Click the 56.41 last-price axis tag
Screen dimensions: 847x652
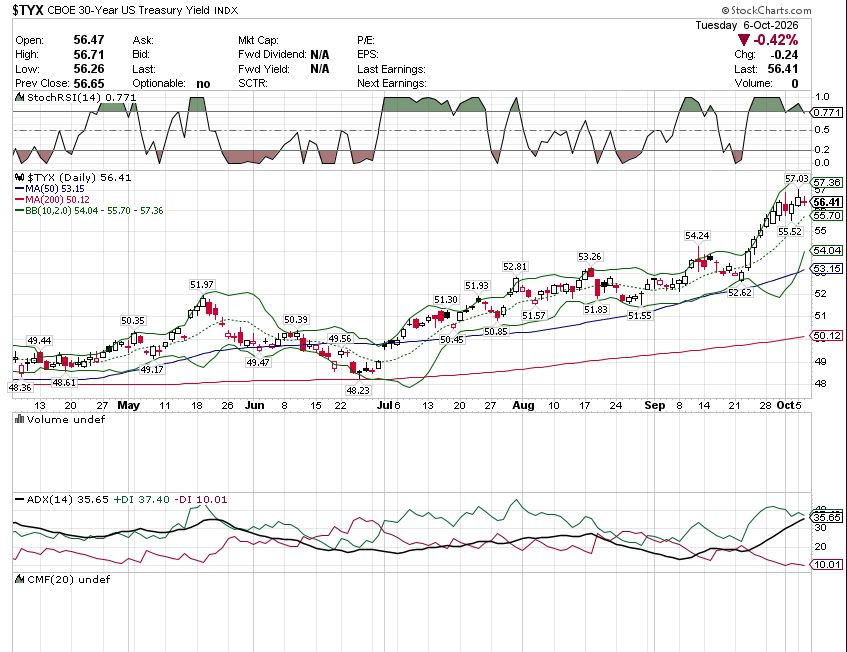click(x=827, y=203)
